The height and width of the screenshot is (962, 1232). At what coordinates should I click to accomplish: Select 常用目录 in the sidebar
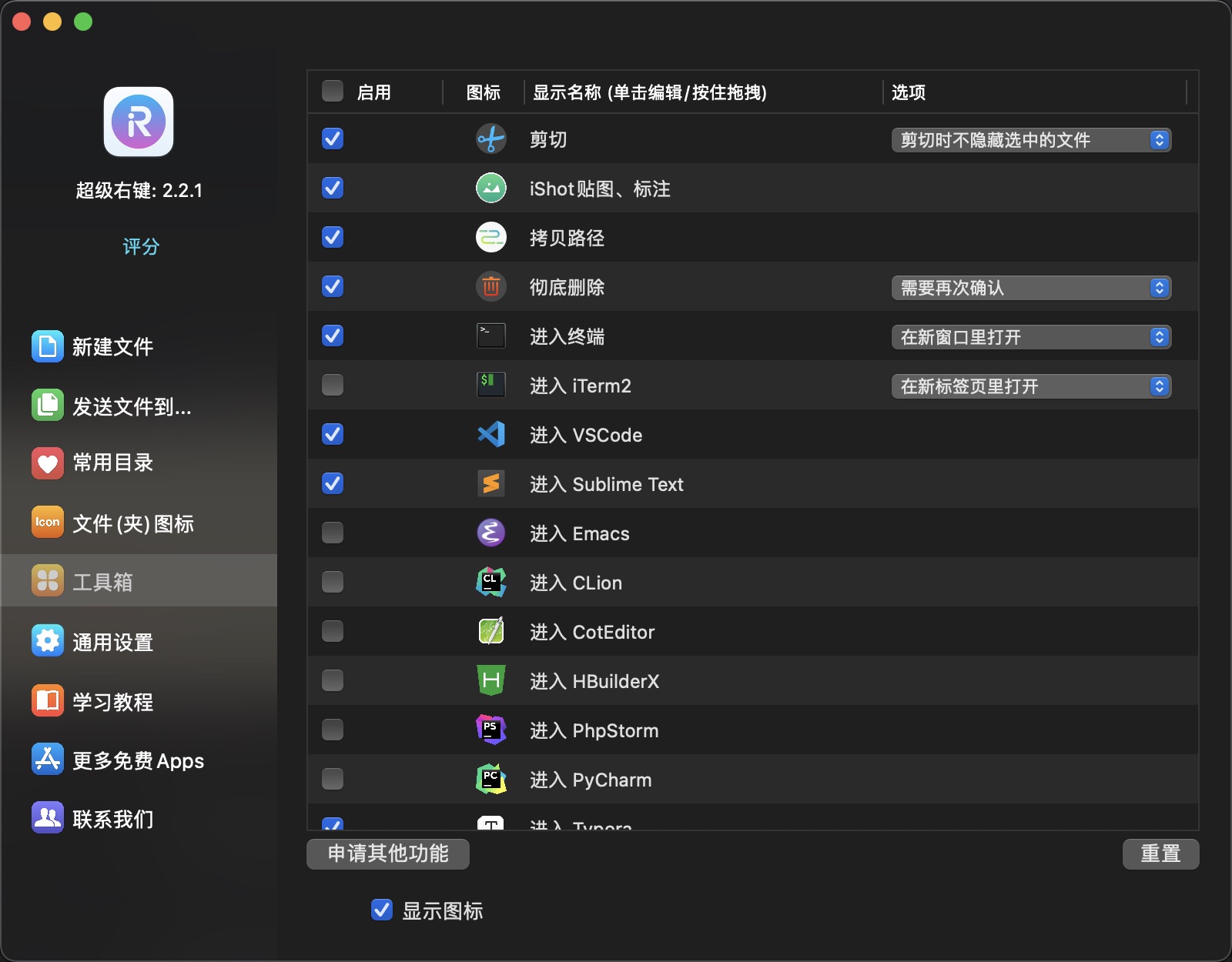click(x=112, y=463)
